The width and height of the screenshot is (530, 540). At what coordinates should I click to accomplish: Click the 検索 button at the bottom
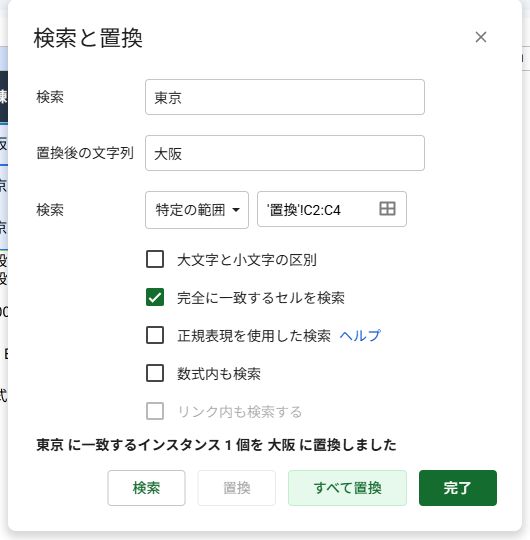(146, 488)
